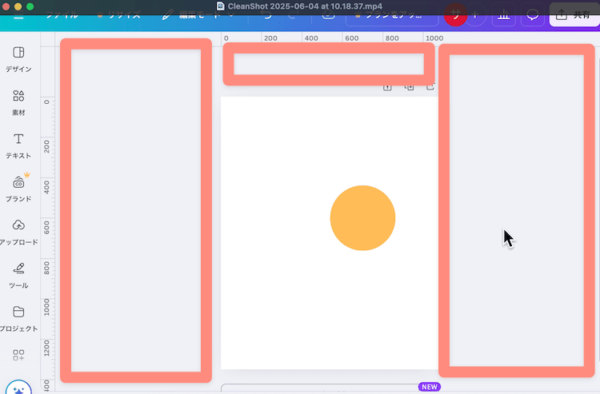The height and width of the screenshot is (394, 600).
Task: Open the analytics bar chart icon
Action: click(x=504, y=16)
